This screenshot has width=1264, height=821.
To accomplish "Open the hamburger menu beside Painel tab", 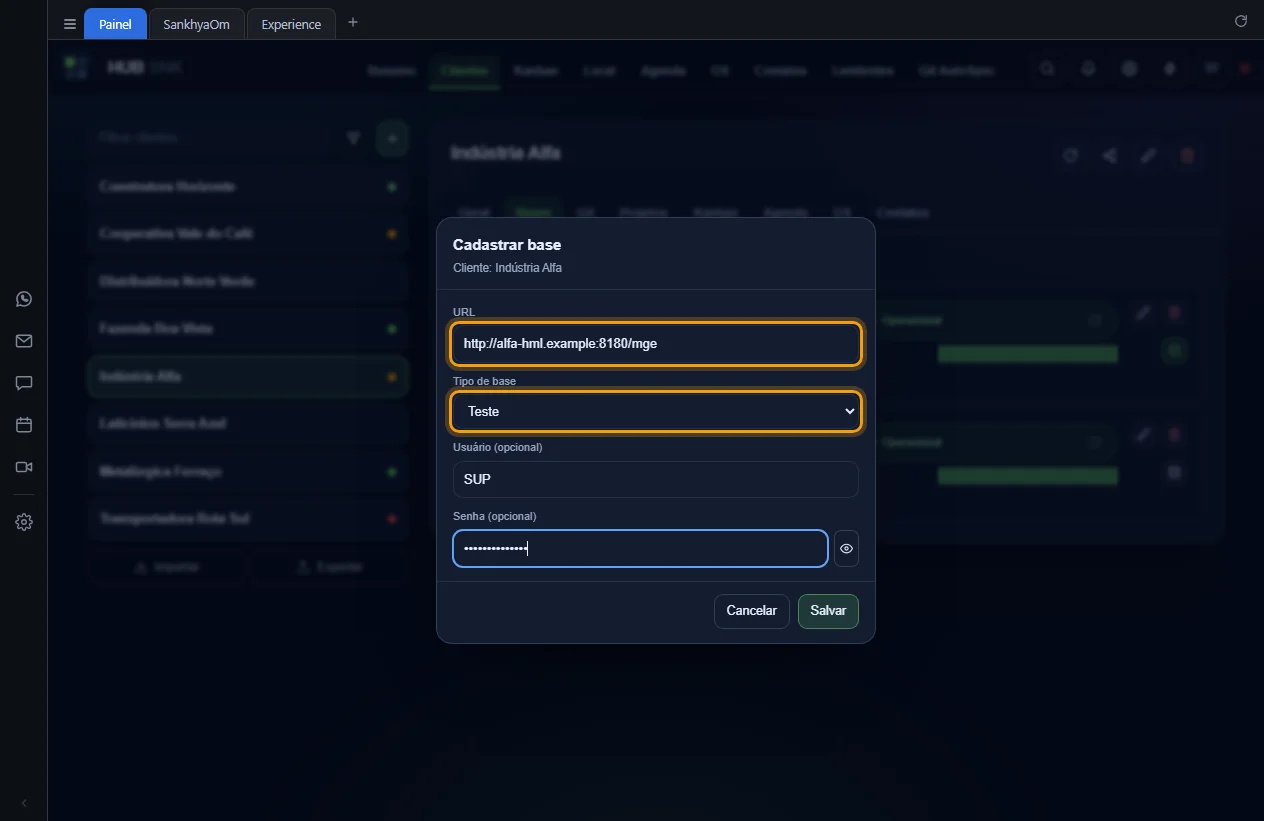I will (x=70, y=24).
